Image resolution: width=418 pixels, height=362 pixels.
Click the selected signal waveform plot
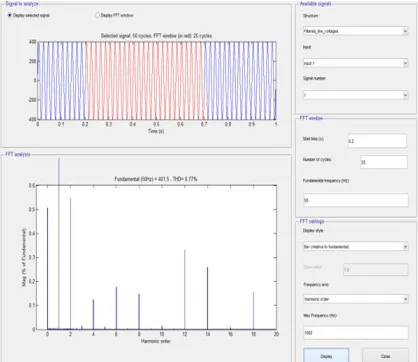point(157,81)
